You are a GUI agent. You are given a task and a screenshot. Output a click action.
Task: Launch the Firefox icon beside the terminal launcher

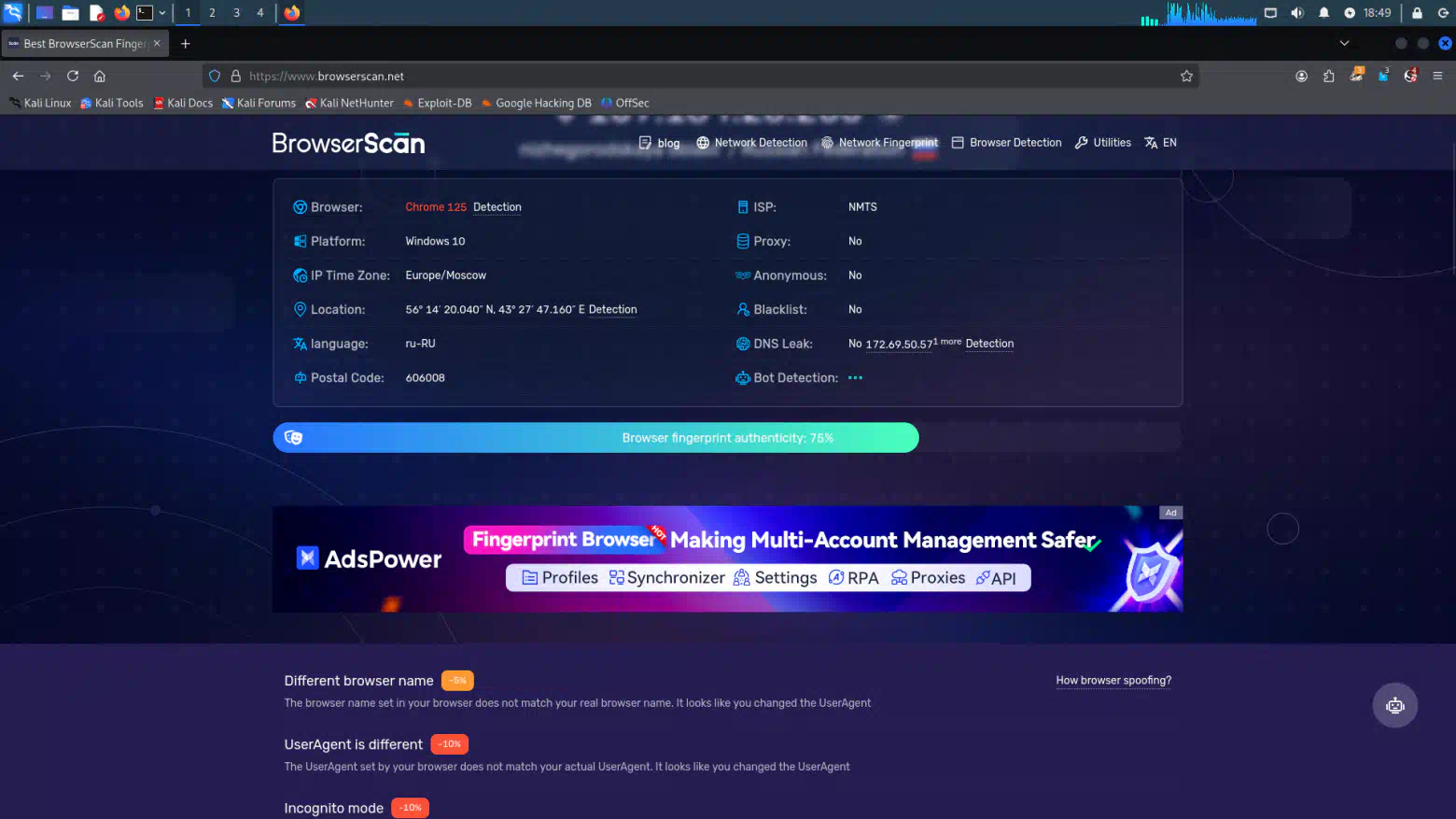[x=122, y=12]
